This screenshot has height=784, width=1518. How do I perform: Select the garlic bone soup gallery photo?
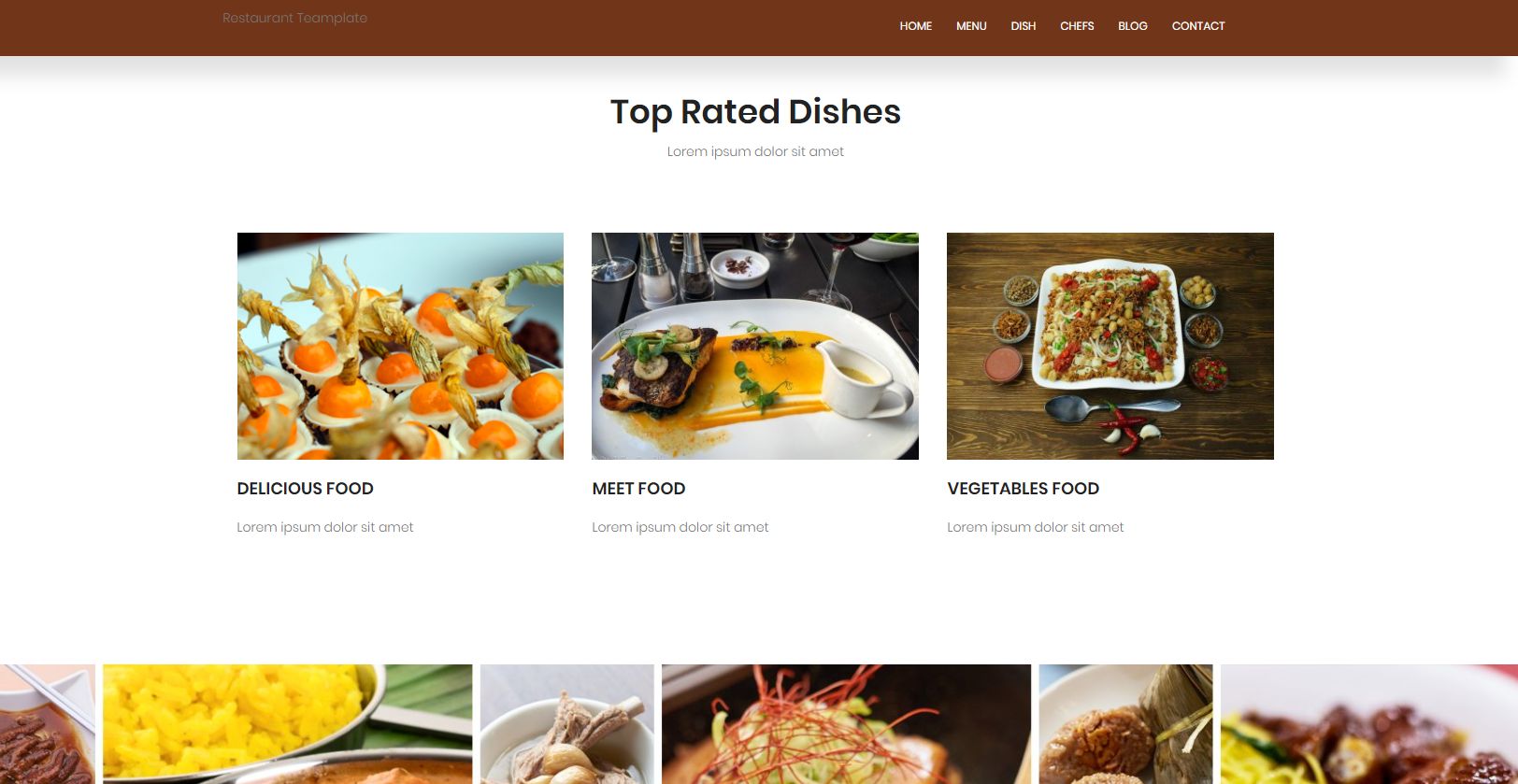[567, 724]
